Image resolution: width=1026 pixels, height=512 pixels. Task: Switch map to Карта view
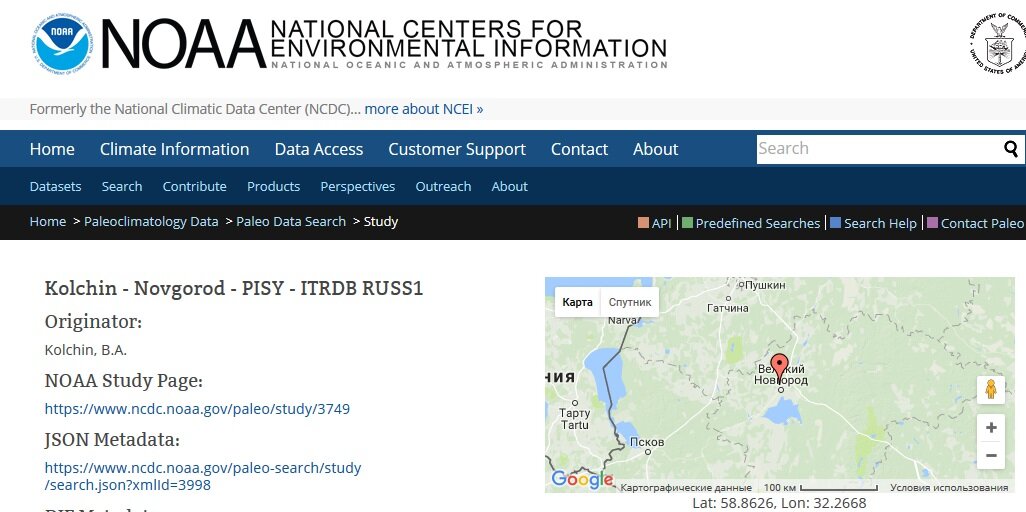coord(578,302)
